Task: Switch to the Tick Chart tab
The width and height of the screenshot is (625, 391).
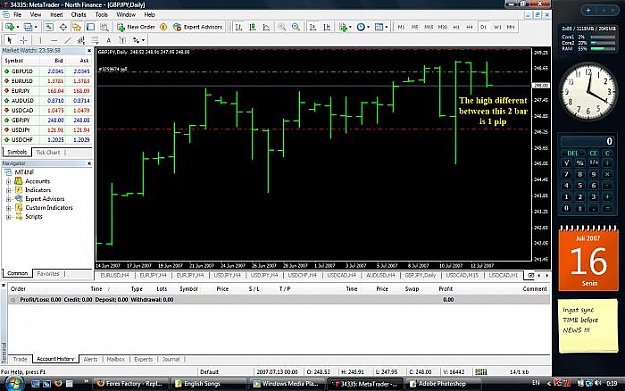Action: click(48, 152)
